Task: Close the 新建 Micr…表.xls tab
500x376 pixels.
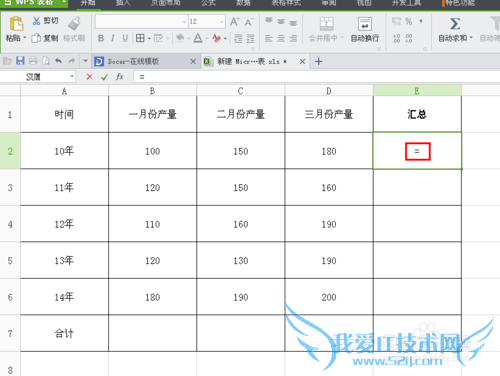Action: click(x=302, y=62)
